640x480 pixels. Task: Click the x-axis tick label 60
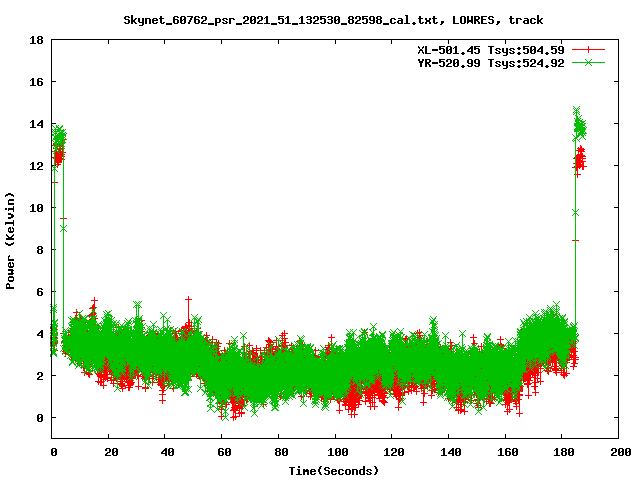click(x=224, y=452)
